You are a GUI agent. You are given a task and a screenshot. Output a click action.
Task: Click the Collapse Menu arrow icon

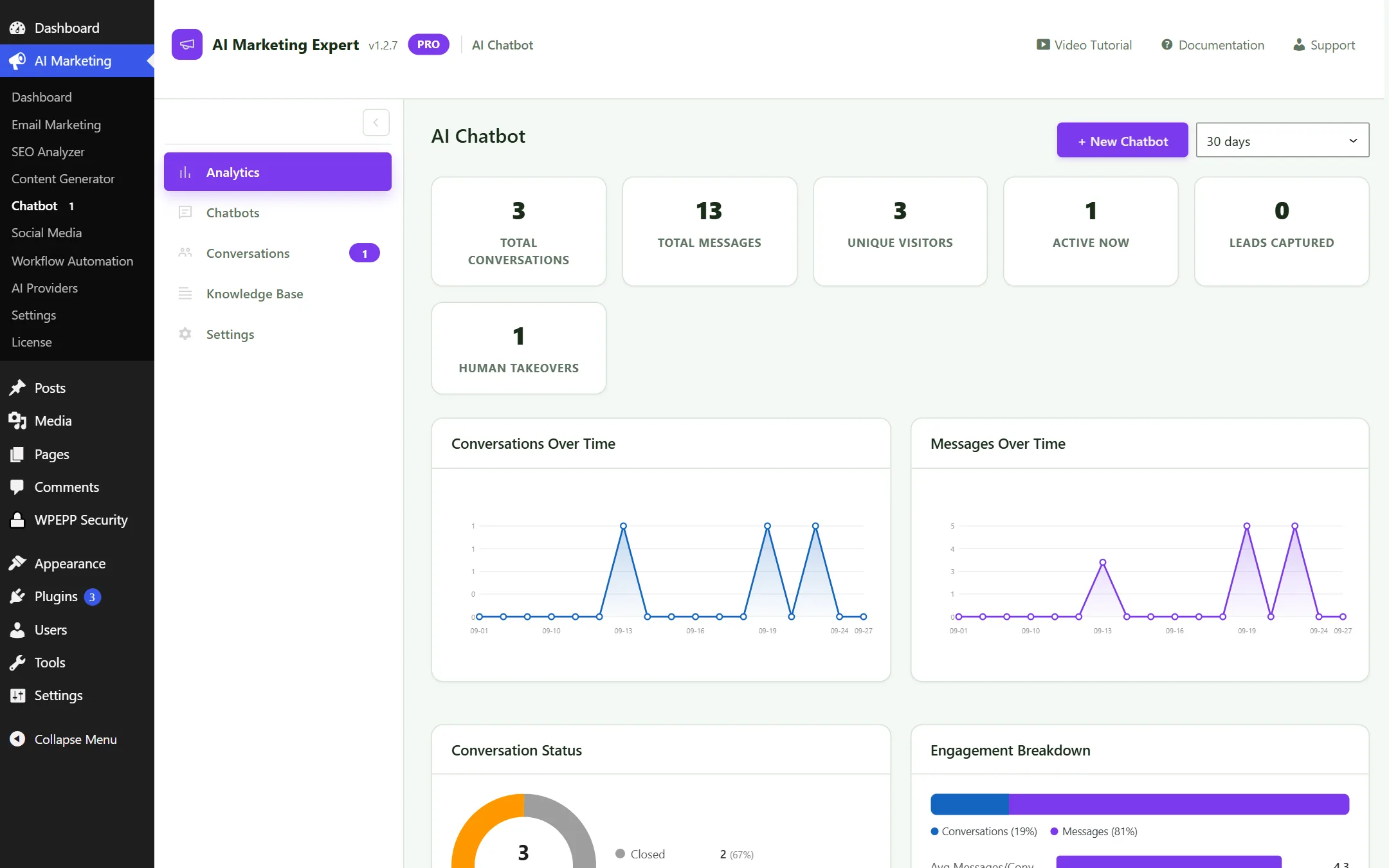[x=17, y=739]
